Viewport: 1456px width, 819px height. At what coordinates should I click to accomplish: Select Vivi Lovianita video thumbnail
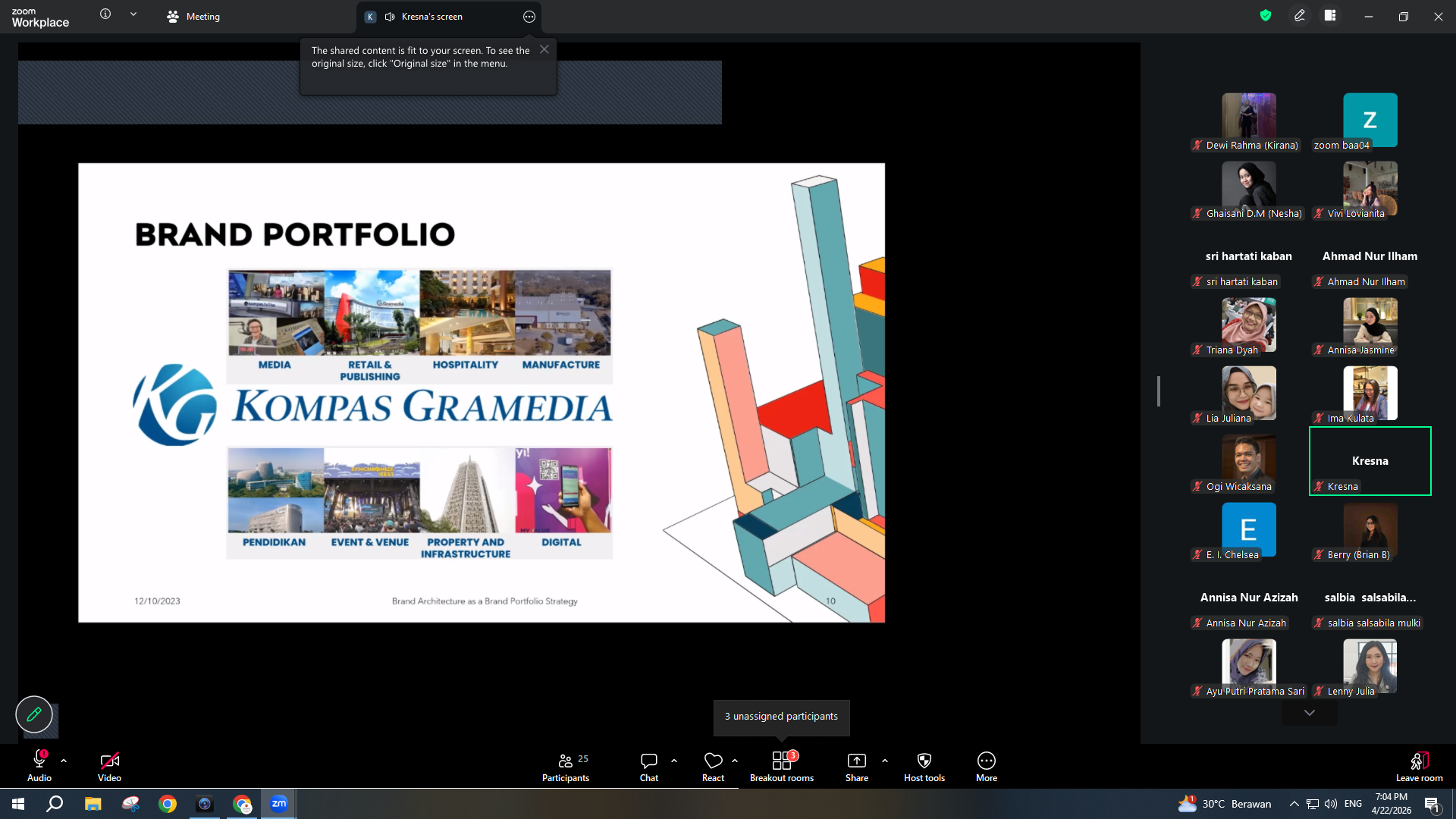pyautogui.click(x=1370, y=188)
